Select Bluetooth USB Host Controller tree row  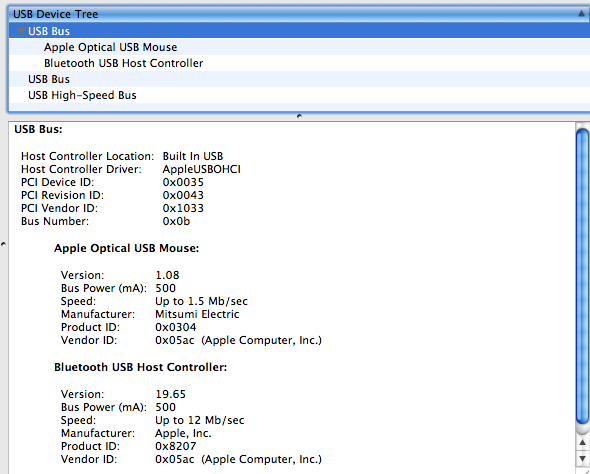[299, 63]
